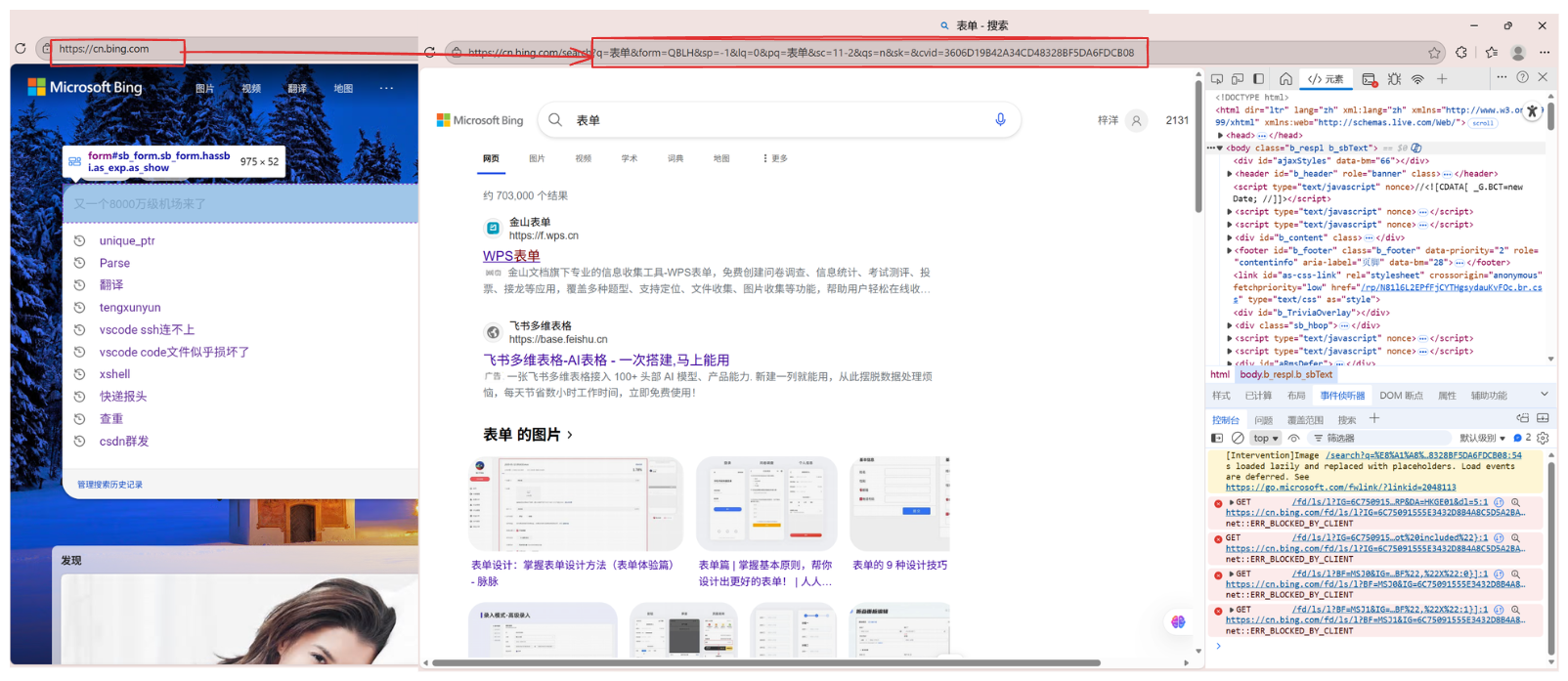Close the DevTools panel with the X

(1543, 77)
